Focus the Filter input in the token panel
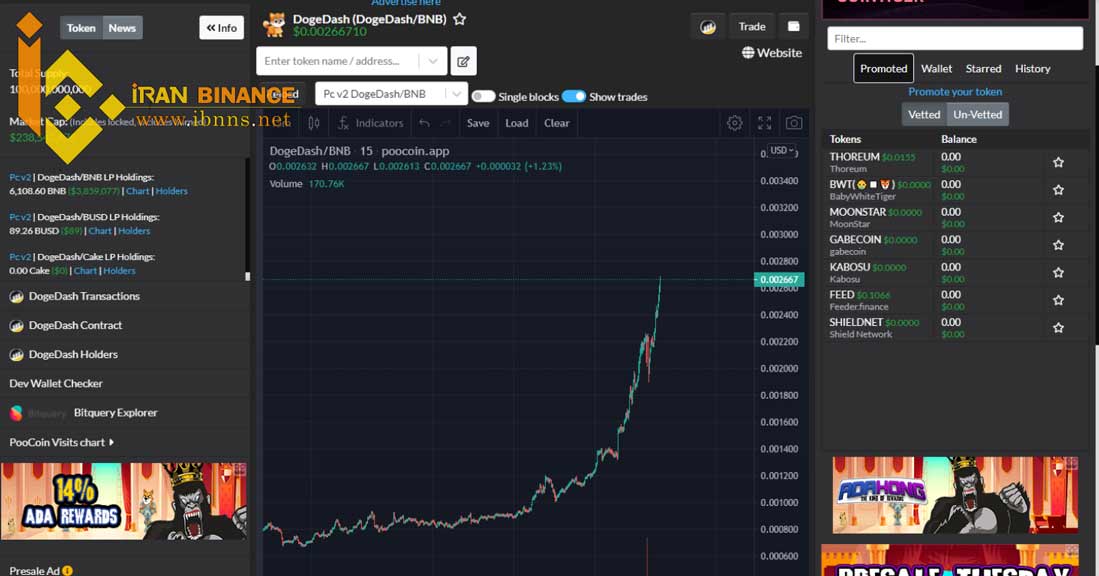The width and height of the screenshot is (1099, 576). (955, 39)
